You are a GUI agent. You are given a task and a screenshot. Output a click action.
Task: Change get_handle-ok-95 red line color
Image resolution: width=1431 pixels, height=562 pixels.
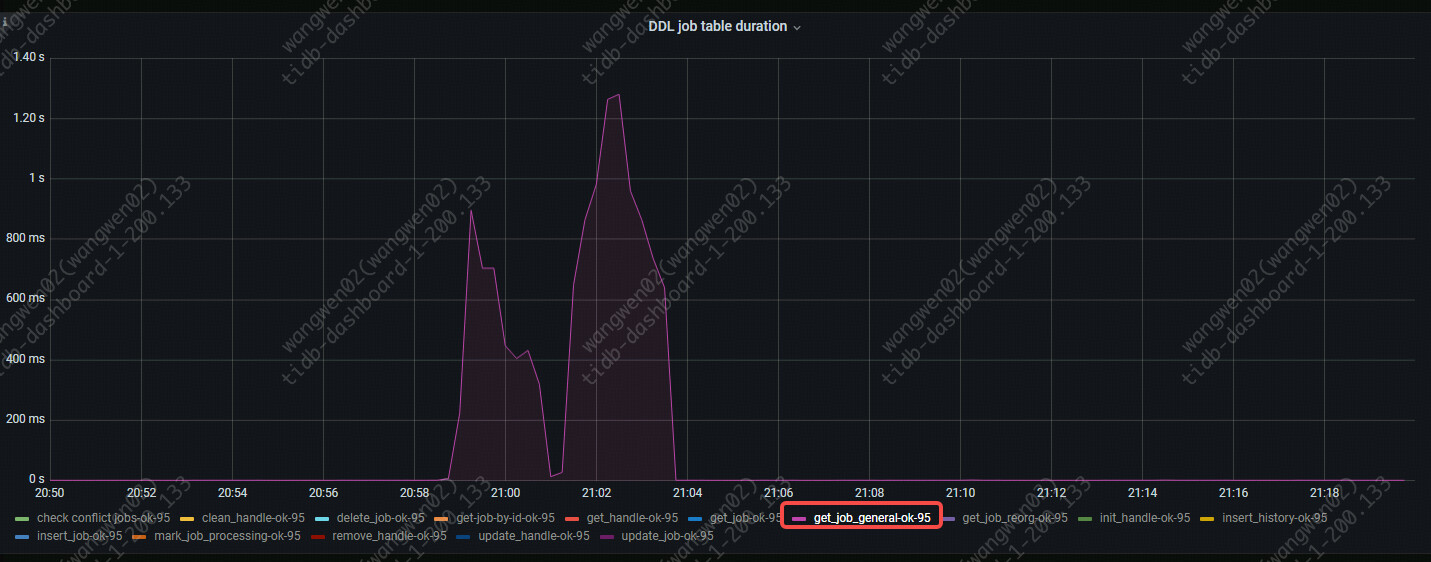click(x=572, y=518)
